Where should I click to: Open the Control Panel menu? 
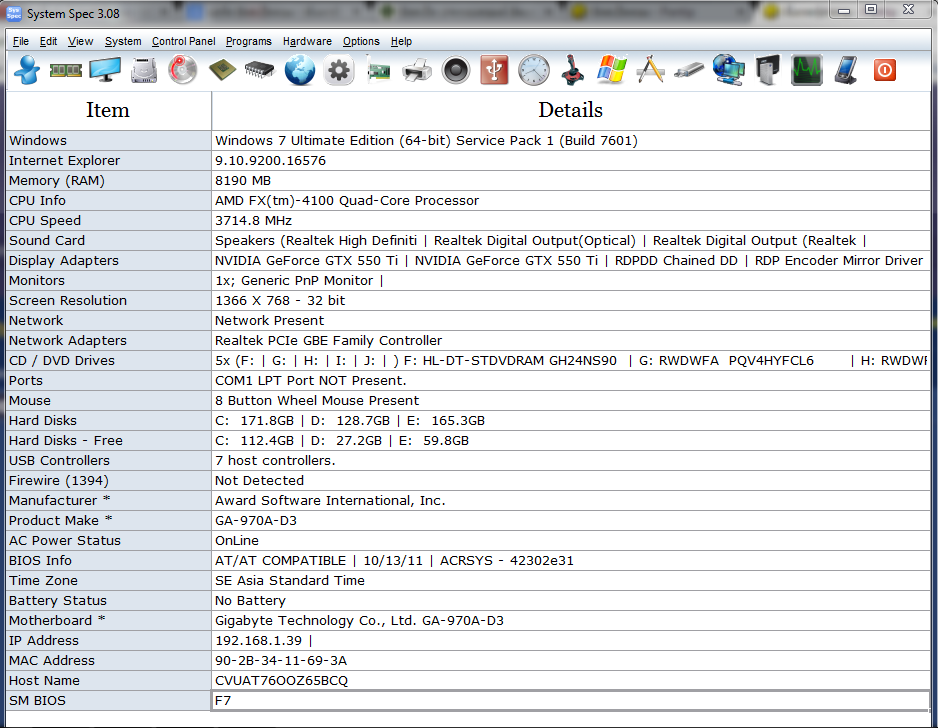(x=184, y=41)
